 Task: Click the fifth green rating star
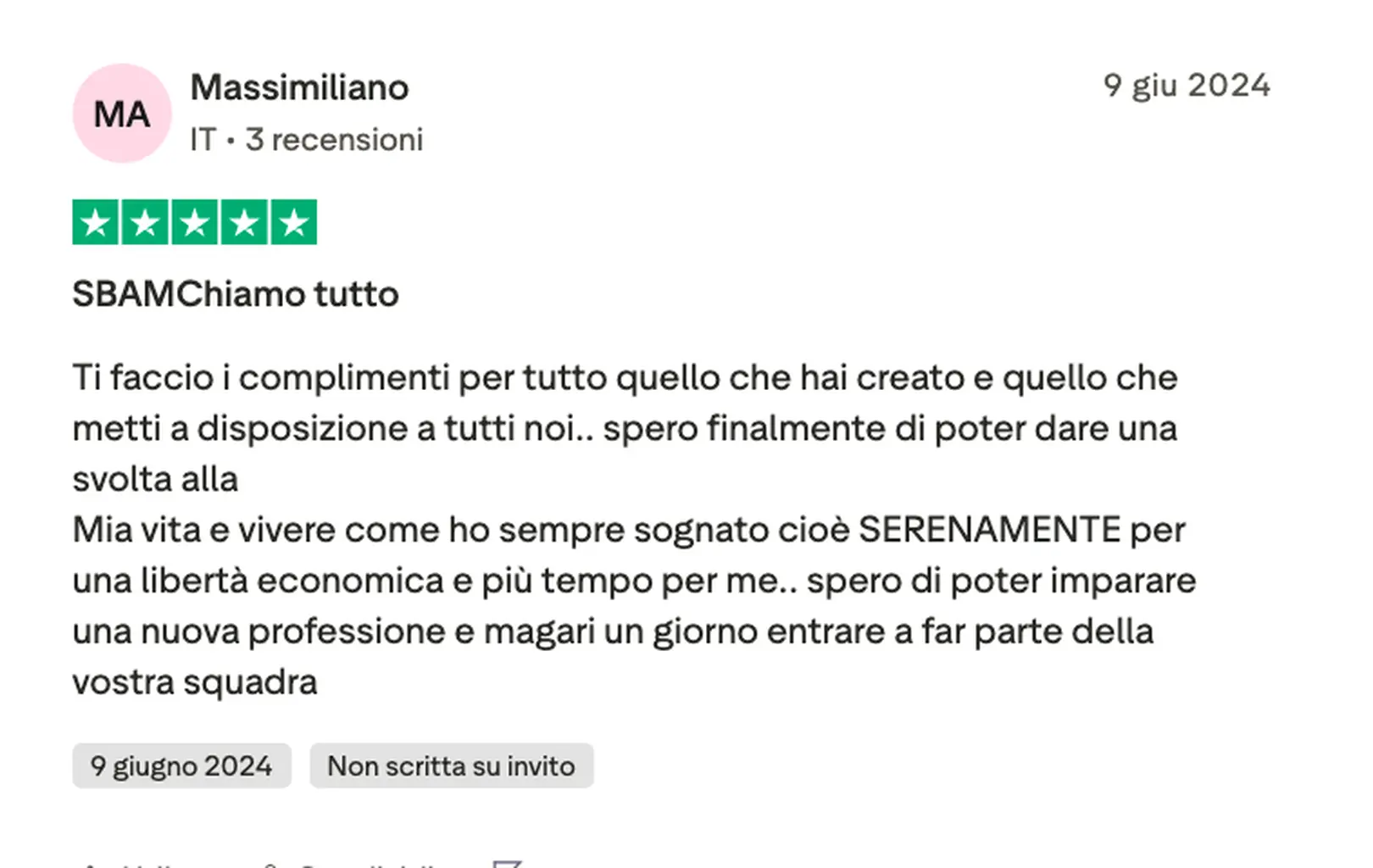tap(293, 222)
